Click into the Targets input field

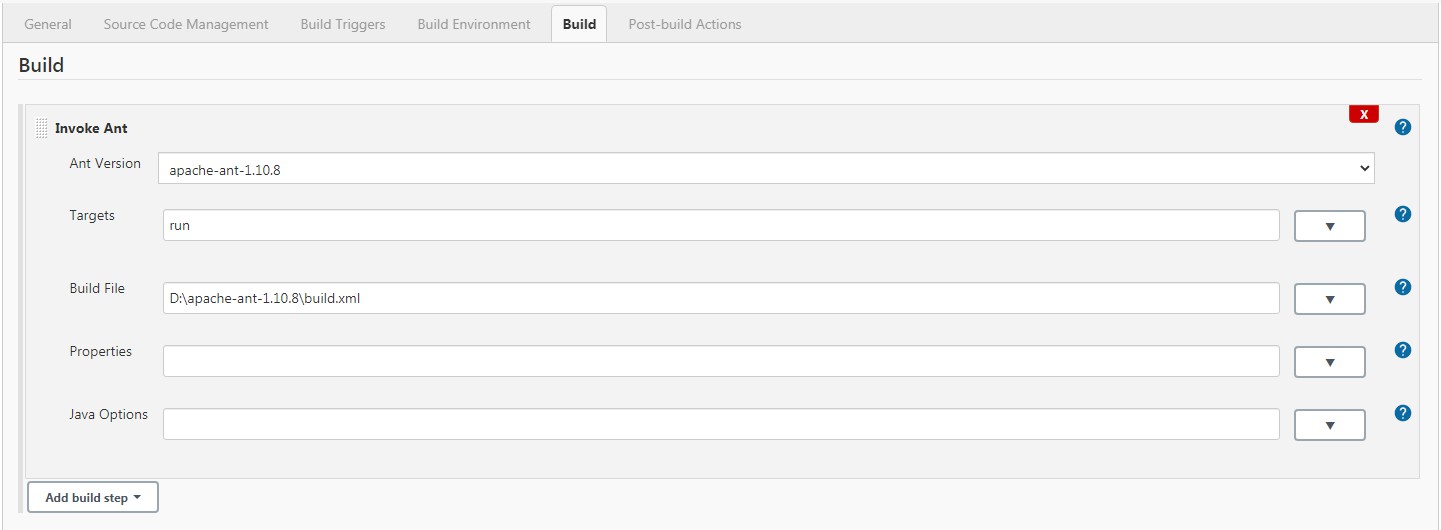pos(721,225)
